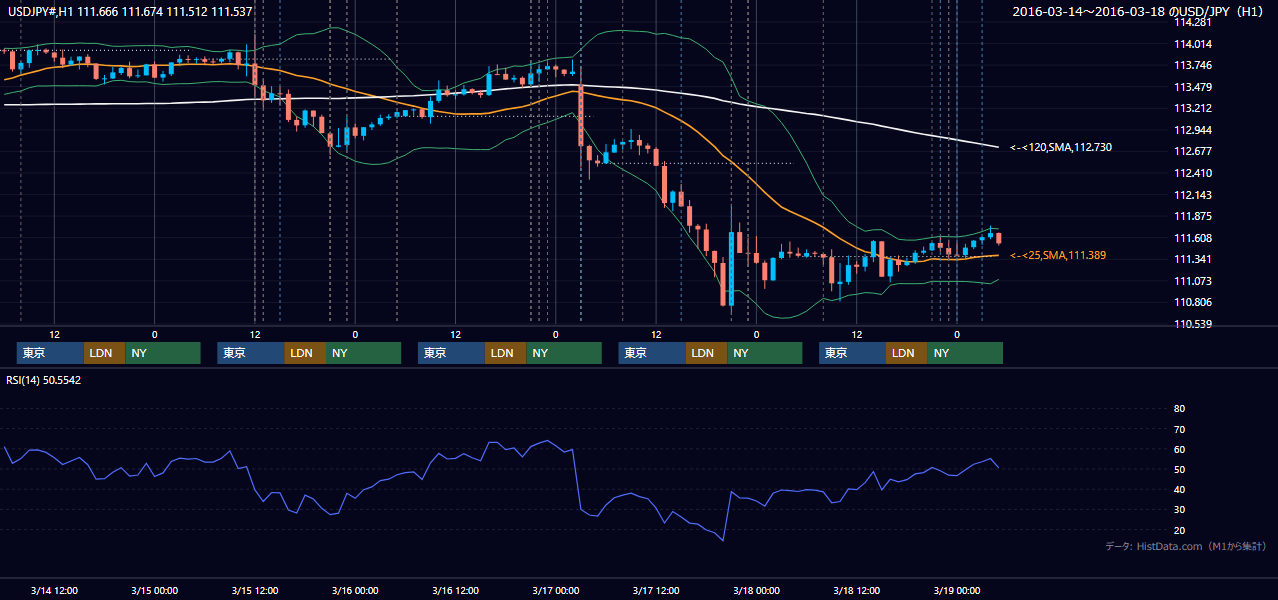Click the RSI scale level 50
Image resolution: width=1278 pixels, height=600 pixels.
point(1179,469)
